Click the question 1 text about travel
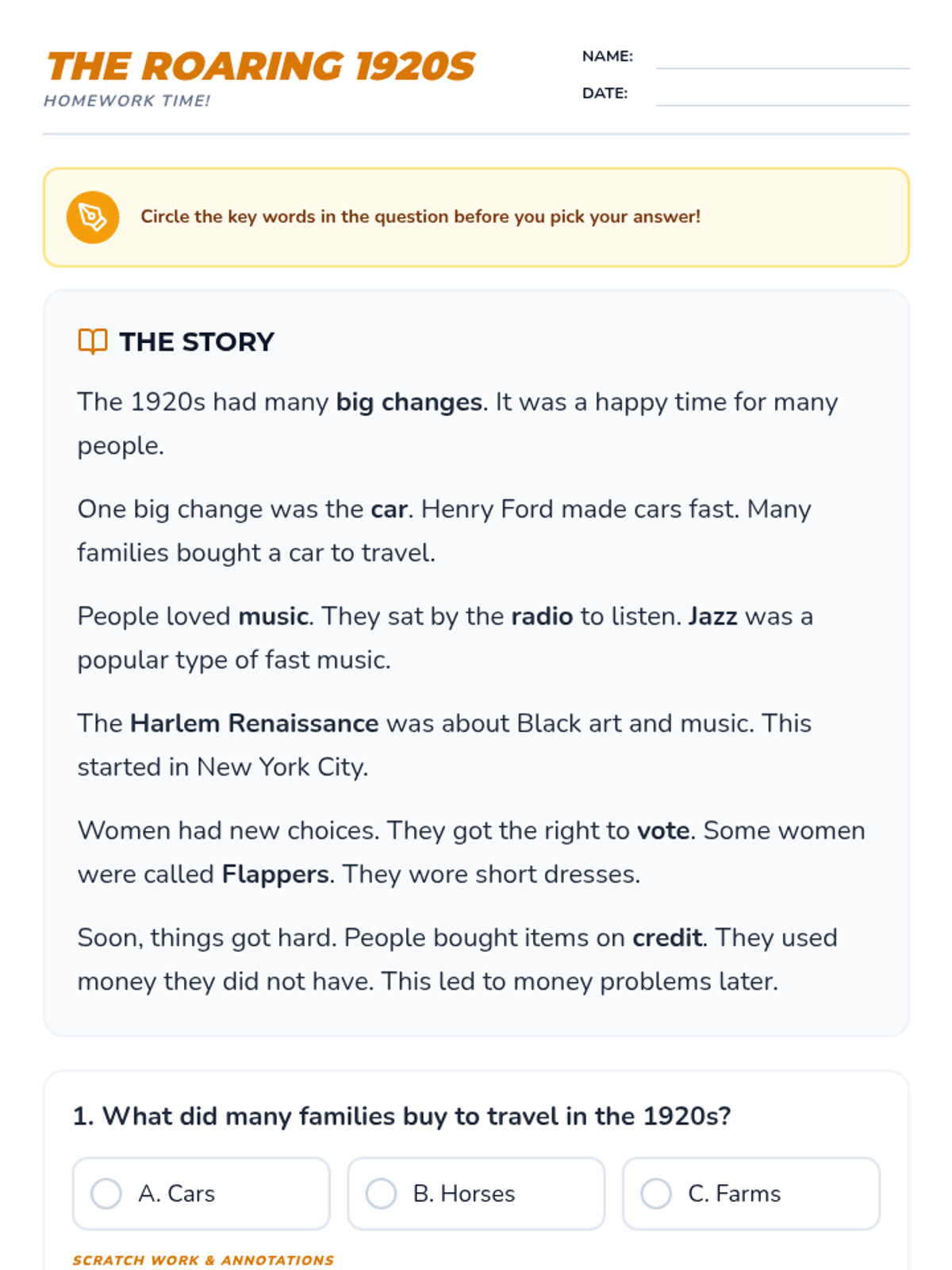This screenshot has width=952, height=1270. point(401,1116)
